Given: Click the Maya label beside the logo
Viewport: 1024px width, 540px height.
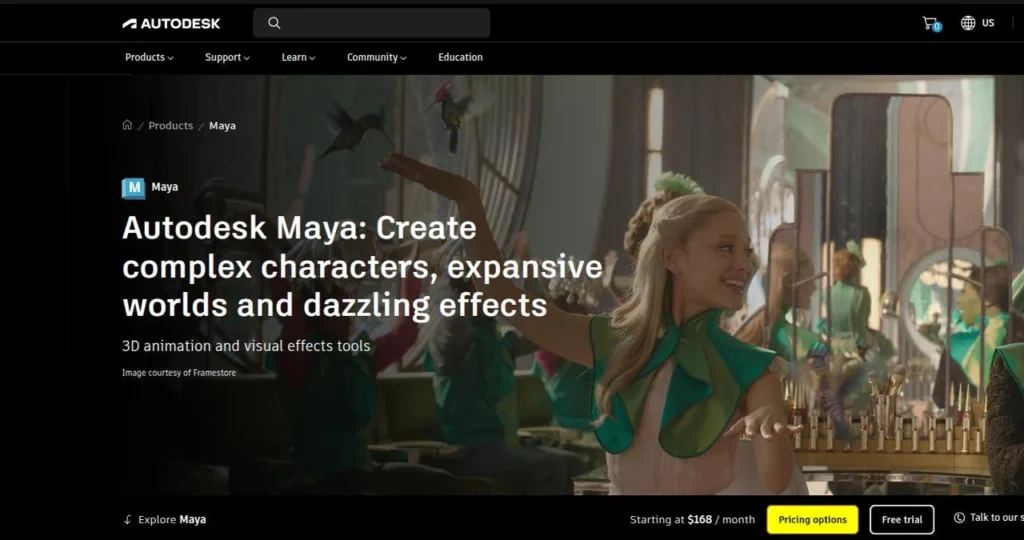Looking at the screenshot, I should pos(165,187).
